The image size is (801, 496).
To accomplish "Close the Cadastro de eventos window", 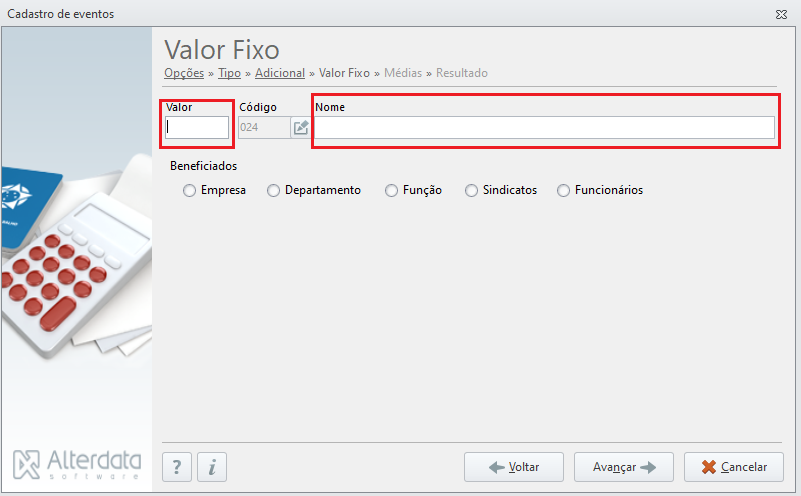I will pyautogui.click(x=781, y=14).
